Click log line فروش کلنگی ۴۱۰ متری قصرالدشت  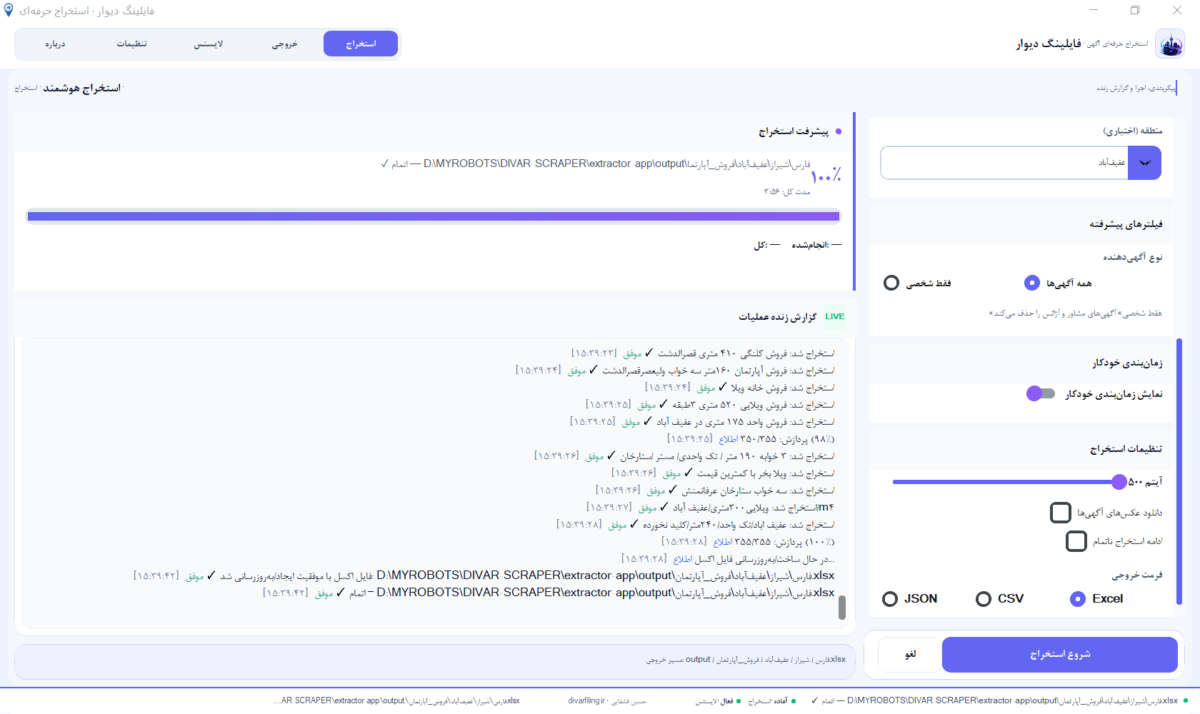[x=702, y=353]
